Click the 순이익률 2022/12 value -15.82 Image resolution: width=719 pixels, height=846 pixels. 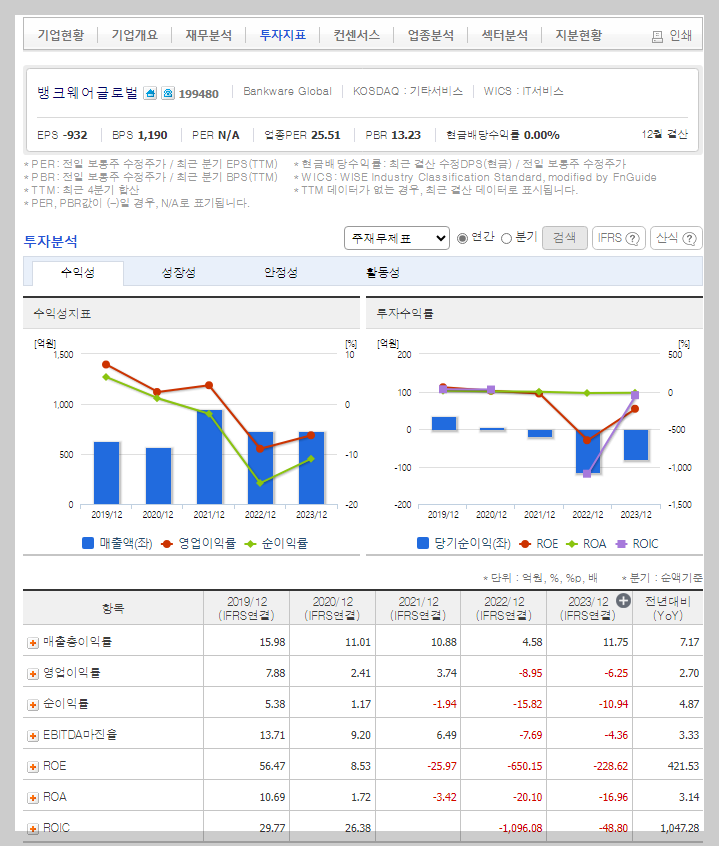click(x=527, y=704)
